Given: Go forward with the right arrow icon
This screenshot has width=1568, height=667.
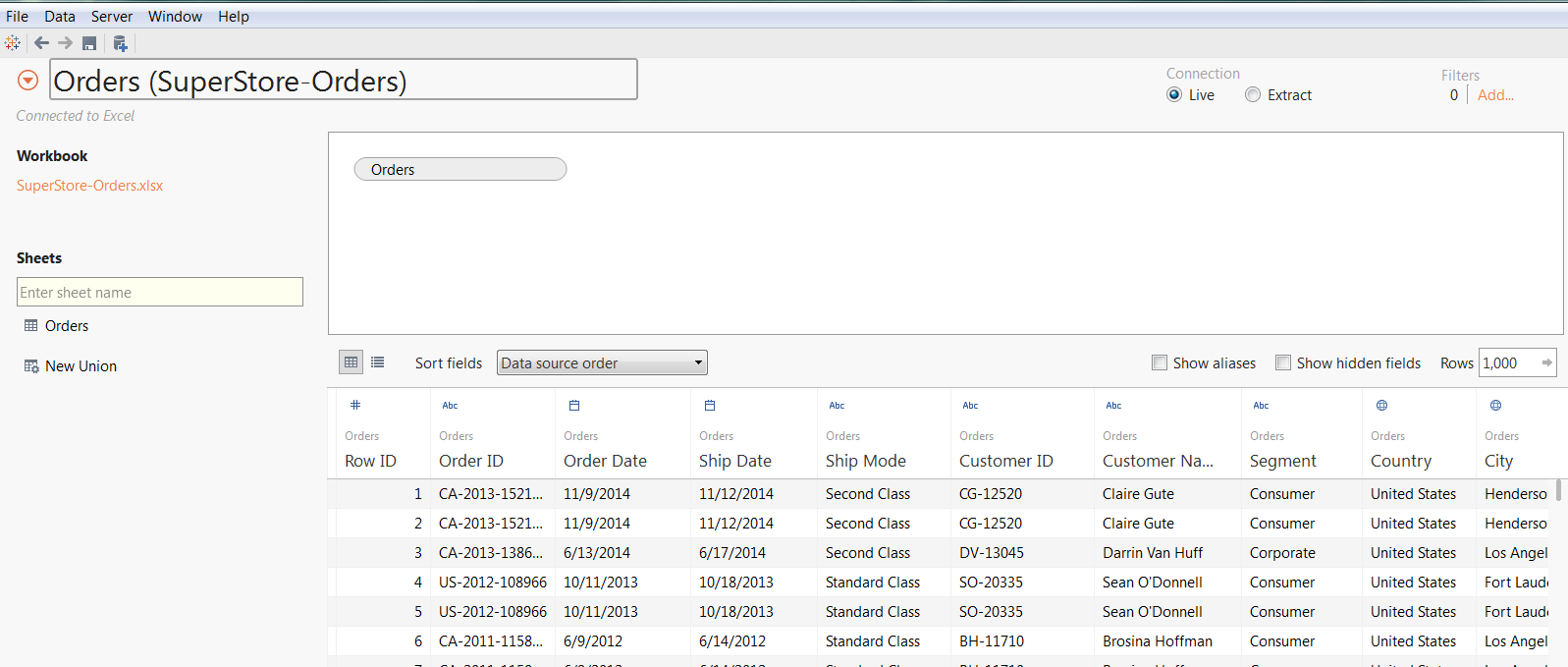Looking at the screenshot, I should [x=65, y=43].
